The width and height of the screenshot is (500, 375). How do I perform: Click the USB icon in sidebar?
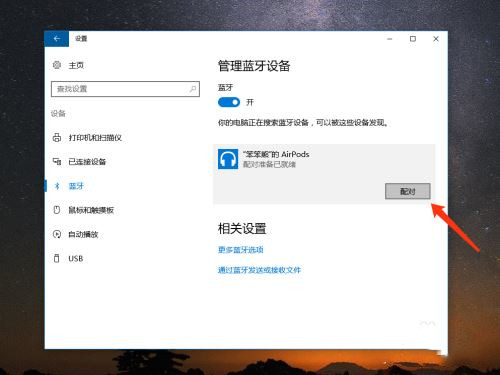pyautogui.click(x=57, y=258)
